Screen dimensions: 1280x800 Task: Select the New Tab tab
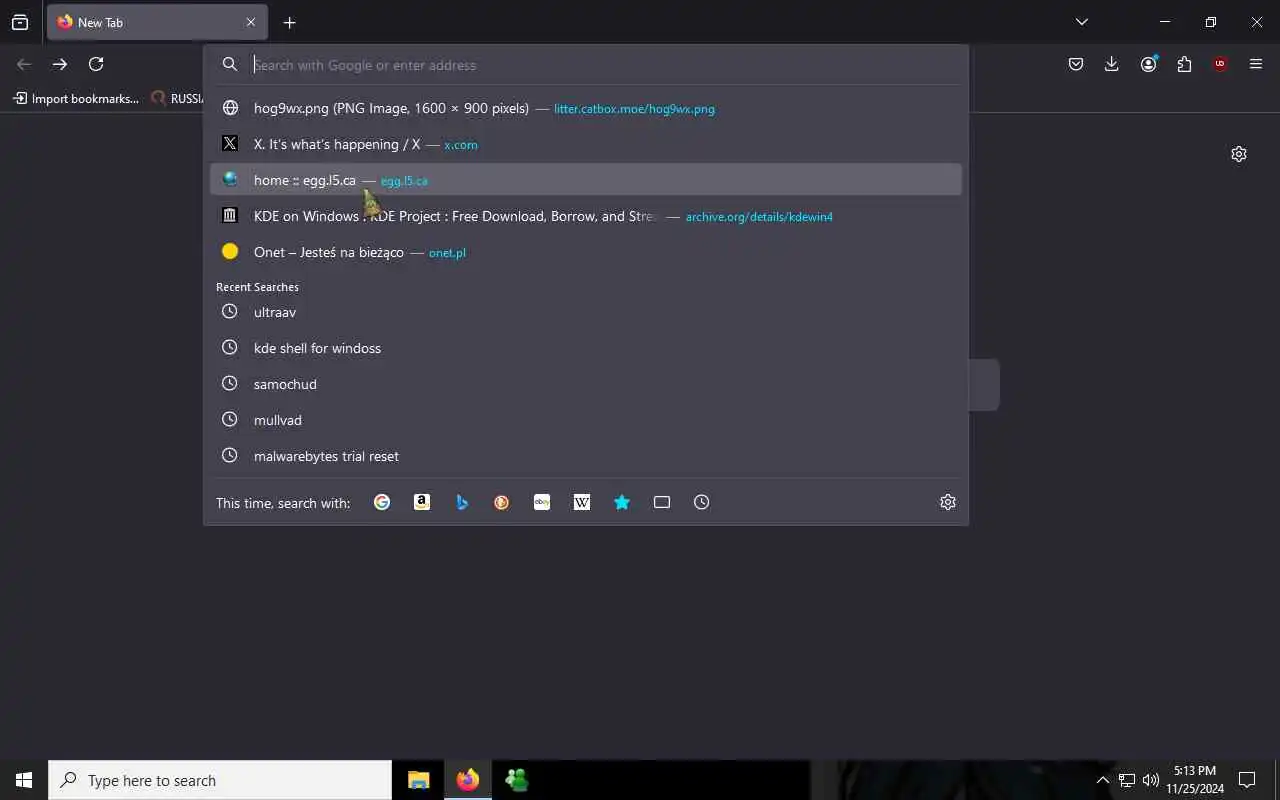(155, 22)
